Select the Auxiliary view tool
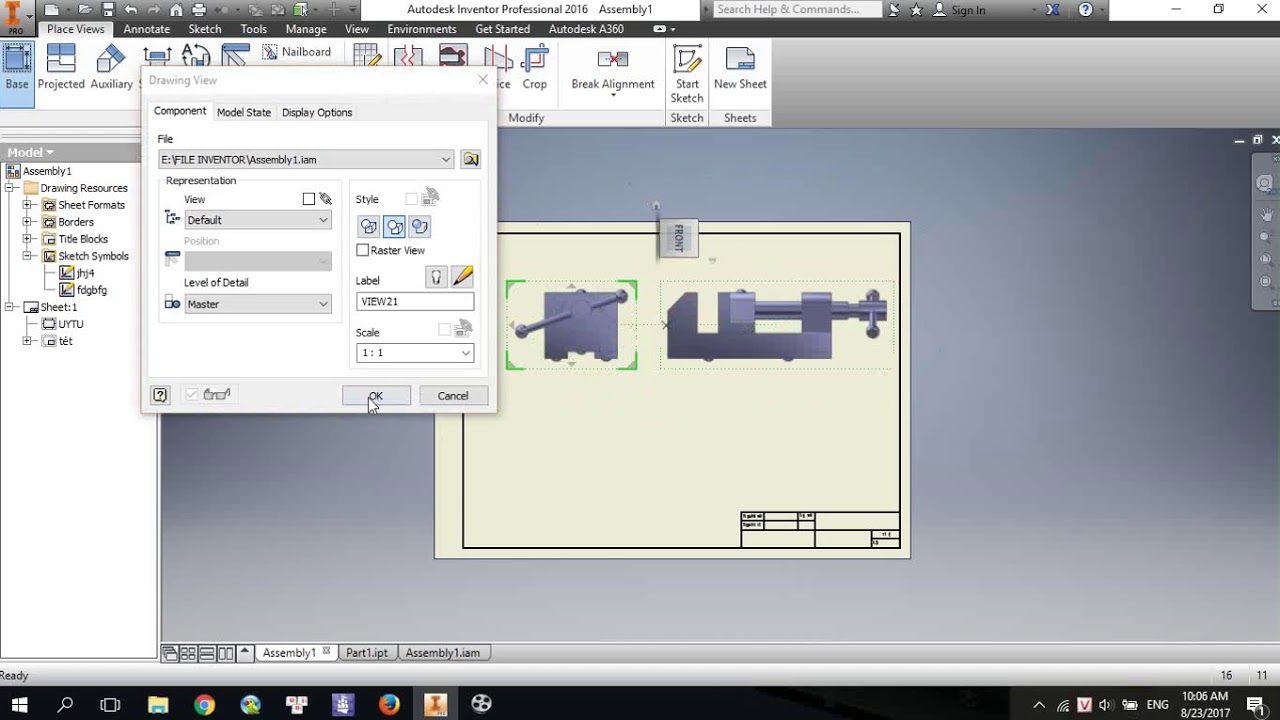 point(112,67)
